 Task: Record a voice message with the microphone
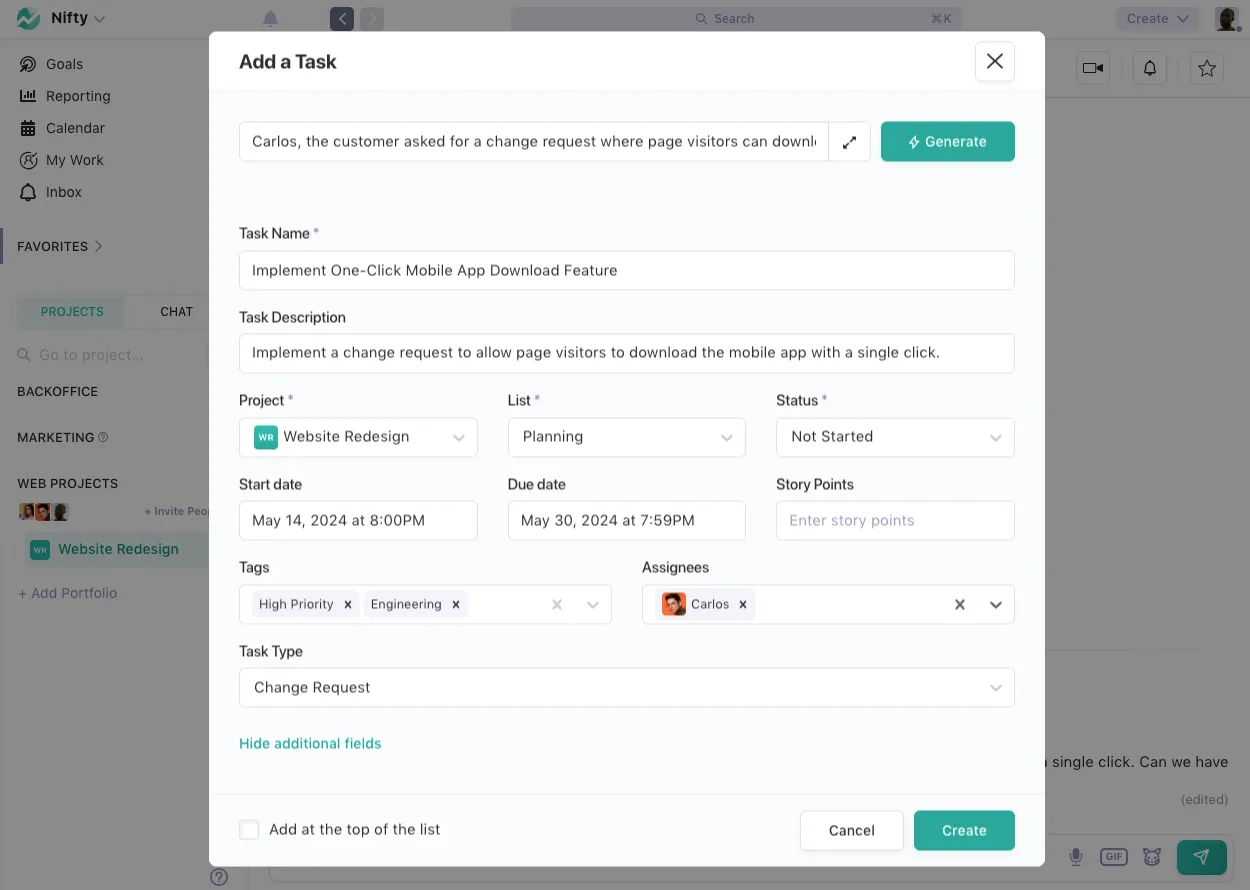1076,856
